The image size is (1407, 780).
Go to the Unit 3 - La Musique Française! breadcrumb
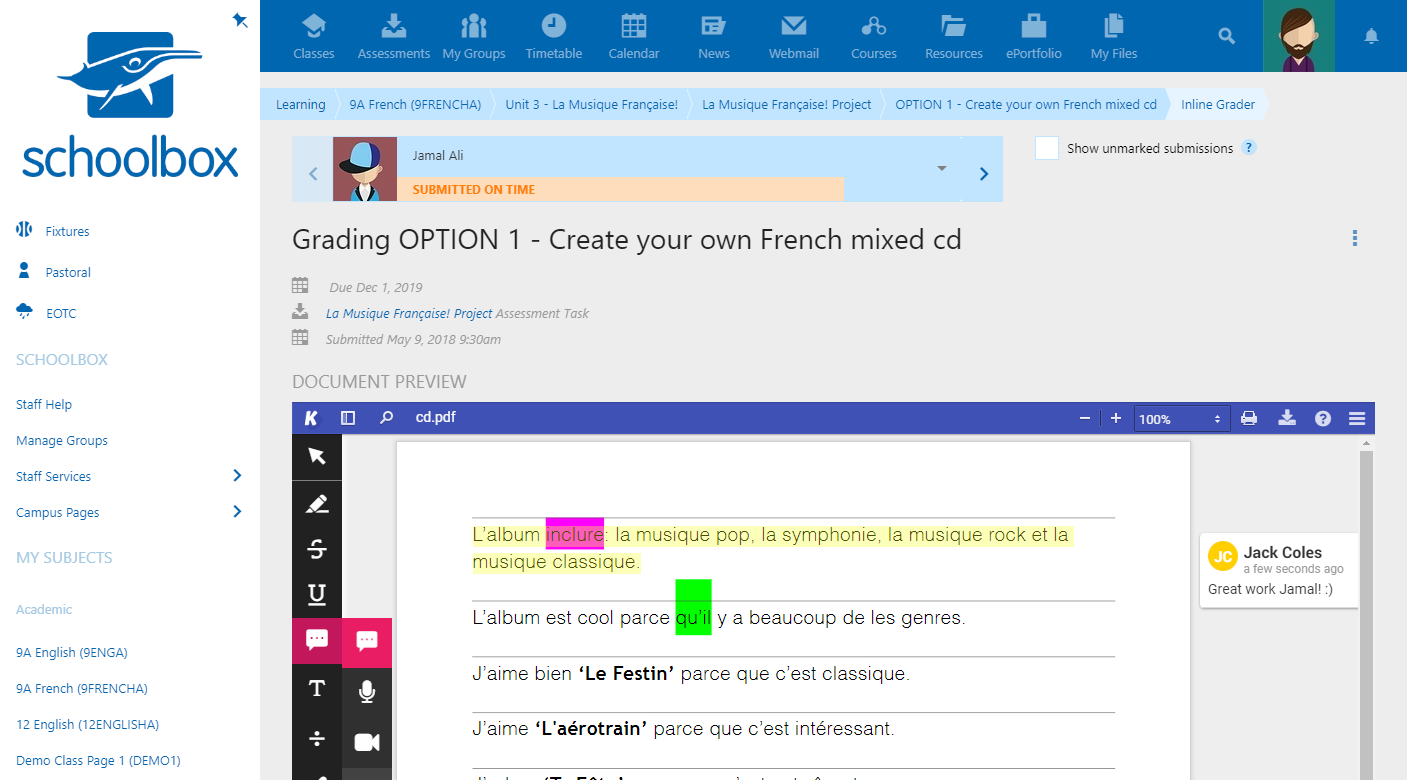click(x=592, y=104)
